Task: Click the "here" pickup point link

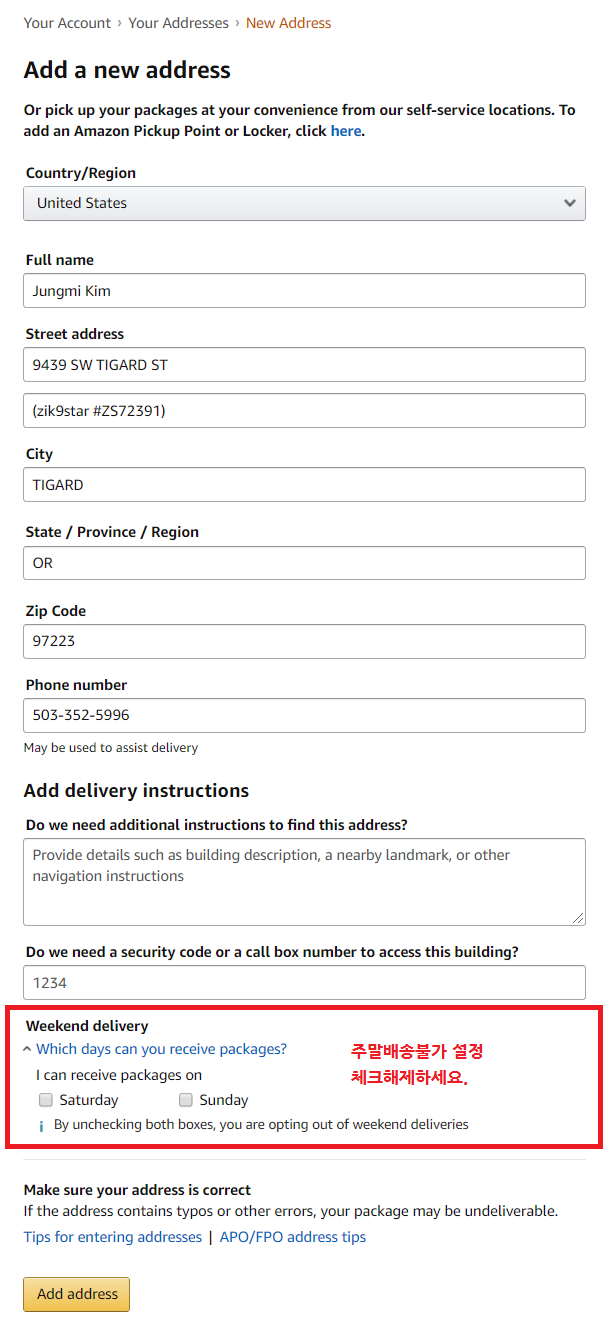Action: [x=345, y=131]
